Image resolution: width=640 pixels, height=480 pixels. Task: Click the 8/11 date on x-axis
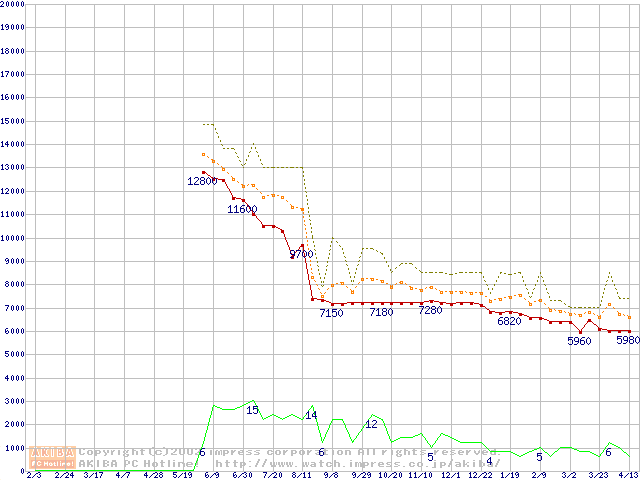pyautogui.click(x=301, y=475)
